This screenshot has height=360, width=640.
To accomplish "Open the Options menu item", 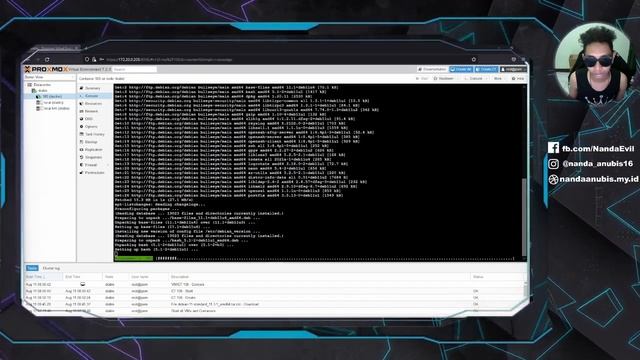I will [94, 127].
